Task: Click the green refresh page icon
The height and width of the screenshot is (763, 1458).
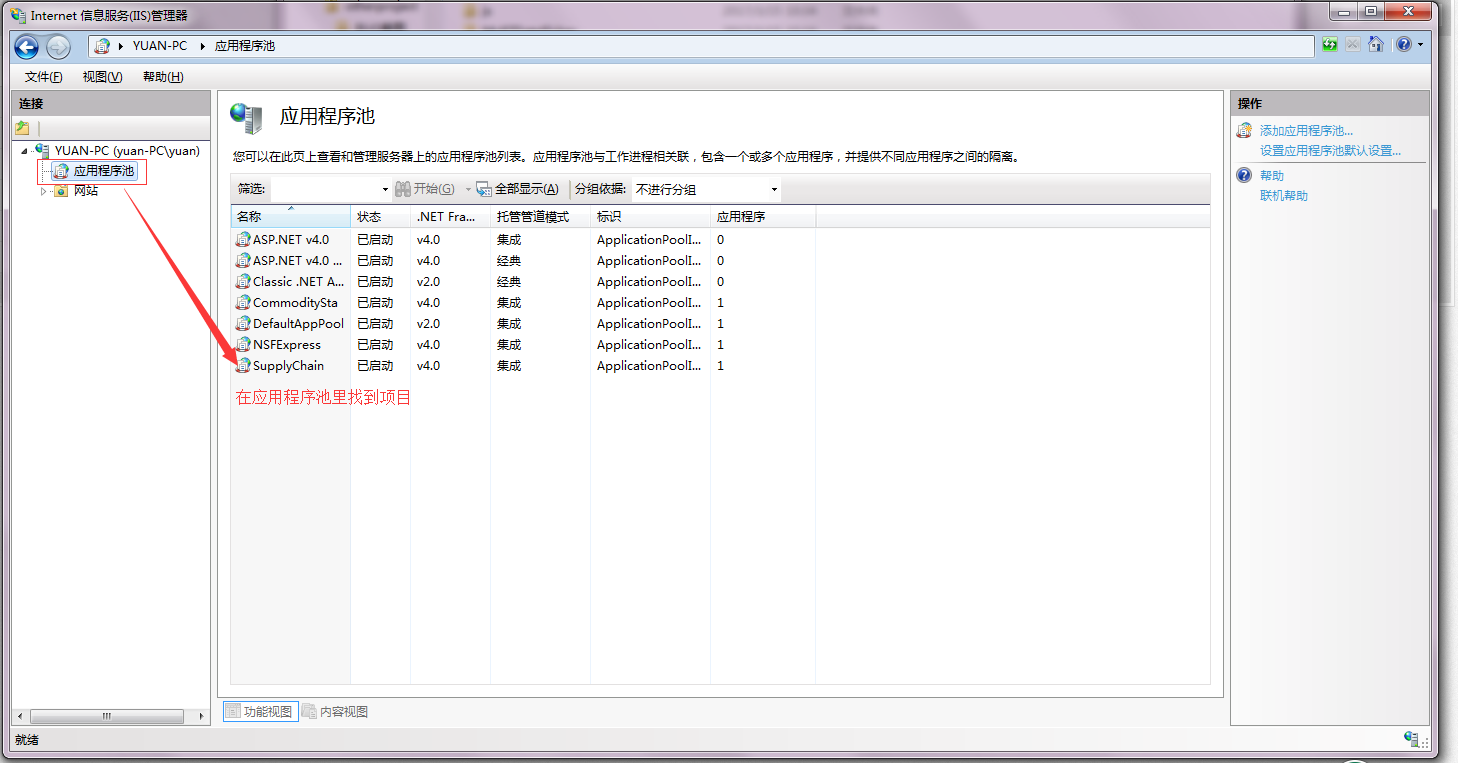Action: click(1330, 45)
